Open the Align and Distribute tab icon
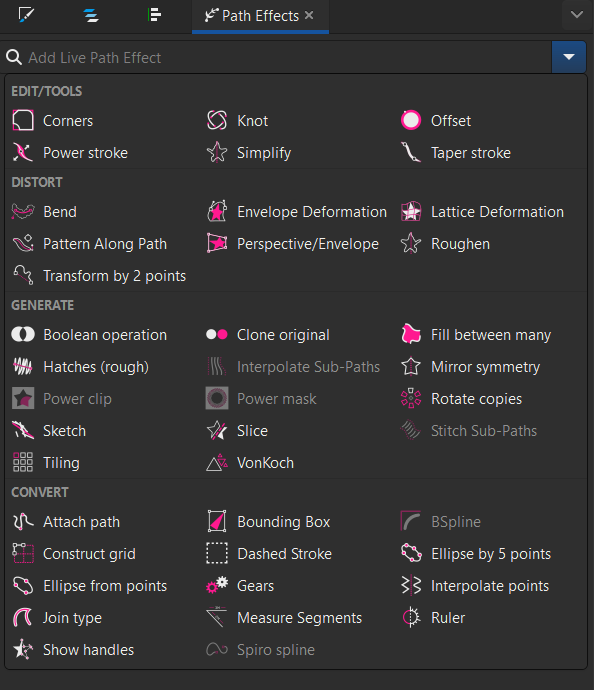Viewport: 594px width, 690px height. click(154, 15)
